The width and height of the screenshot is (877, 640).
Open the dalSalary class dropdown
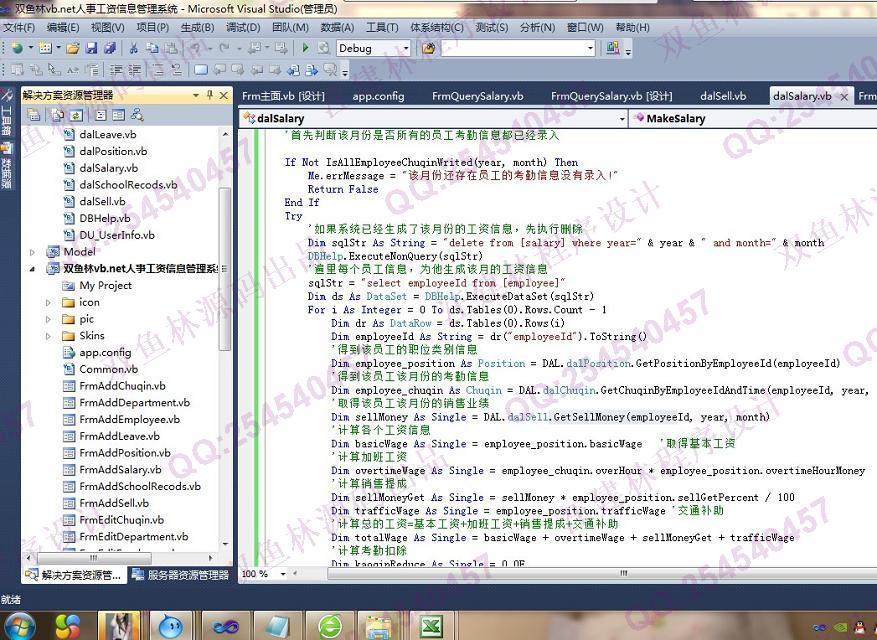pyautogui.click(x=622, y=119)
